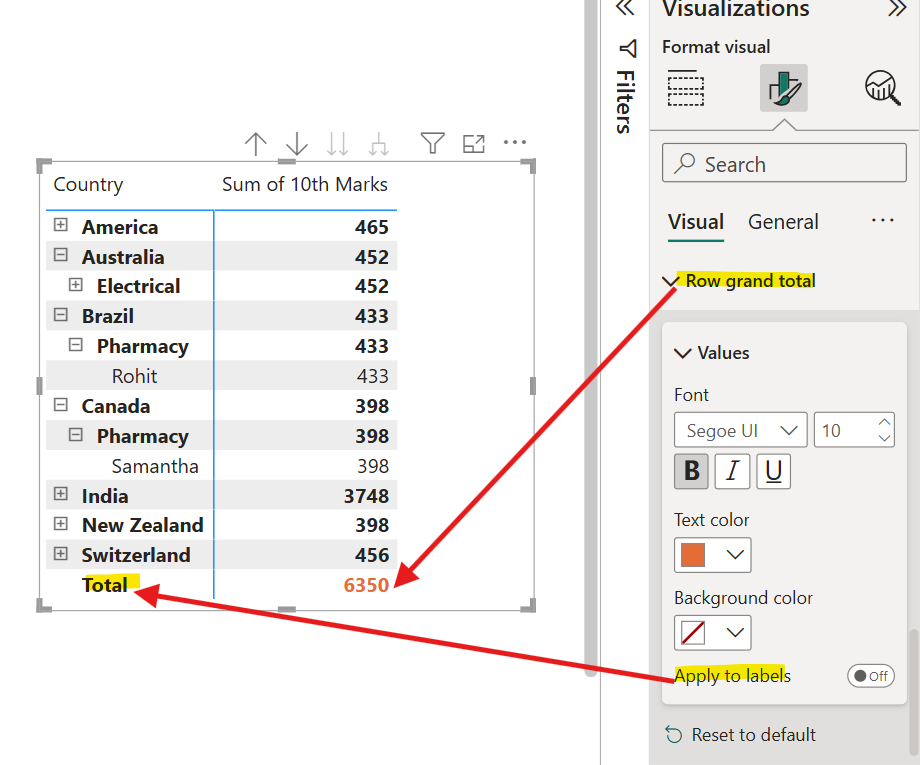Screen dimensions: 920x765
Task: Click the Focus mode icon
Action: pos(474,144)
